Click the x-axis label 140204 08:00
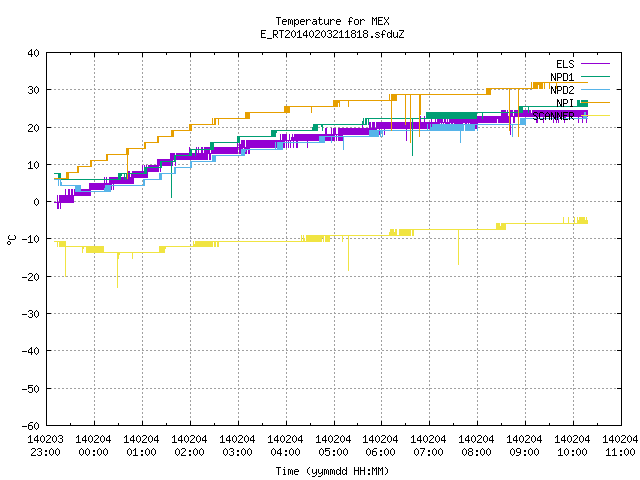Screen dimensions: 640x480 click(x=476, y=446)
